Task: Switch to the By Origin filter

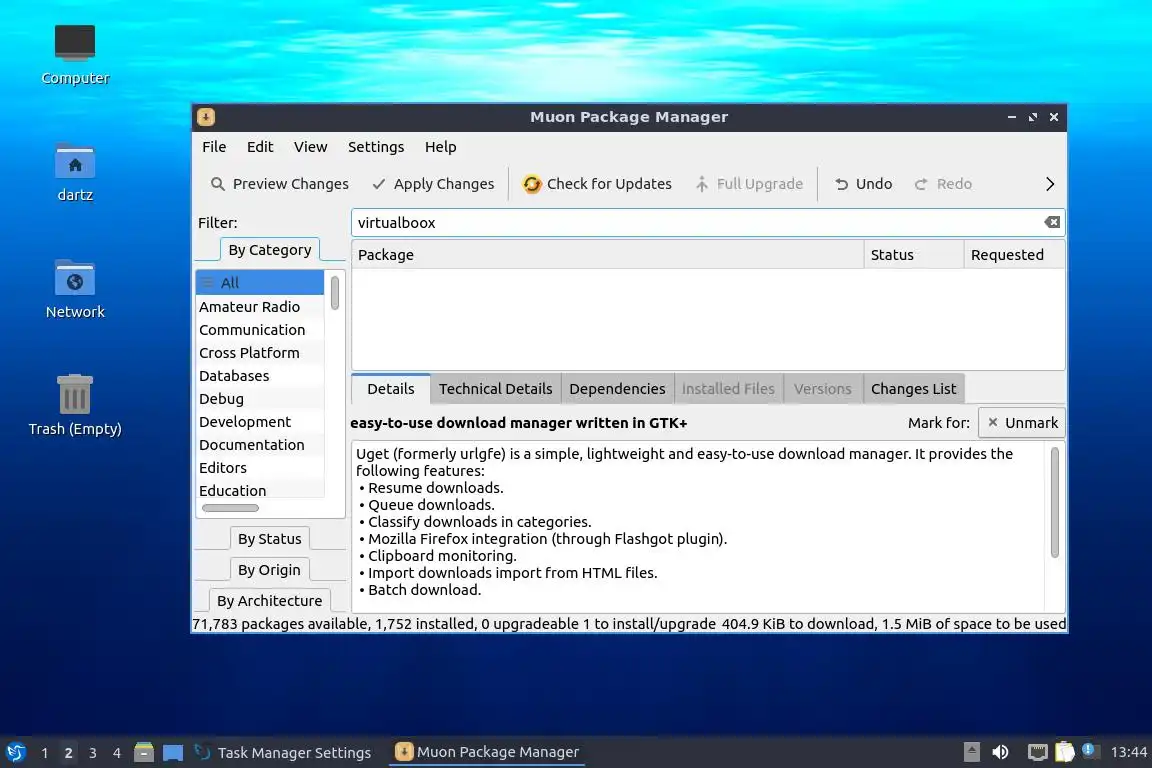Action: [270, 570]
